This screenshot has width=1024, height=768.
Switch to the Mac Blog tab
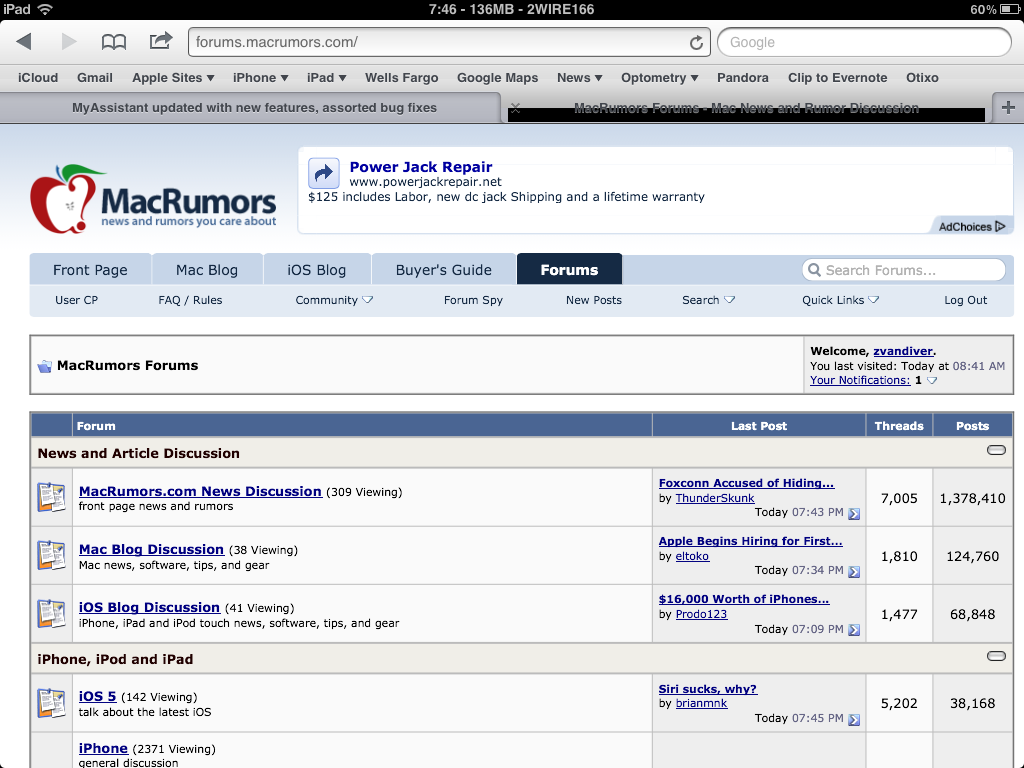[x=207, y=270]
